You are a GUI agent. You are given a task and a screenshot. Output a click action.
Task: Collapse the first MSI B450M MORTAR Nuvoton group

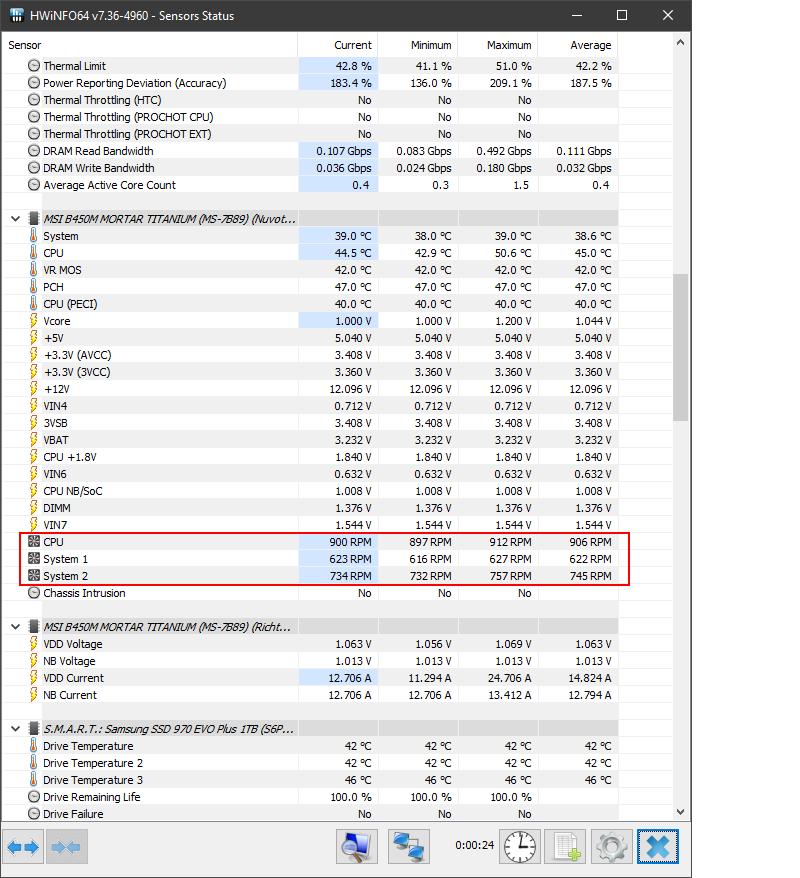[15, 218]
